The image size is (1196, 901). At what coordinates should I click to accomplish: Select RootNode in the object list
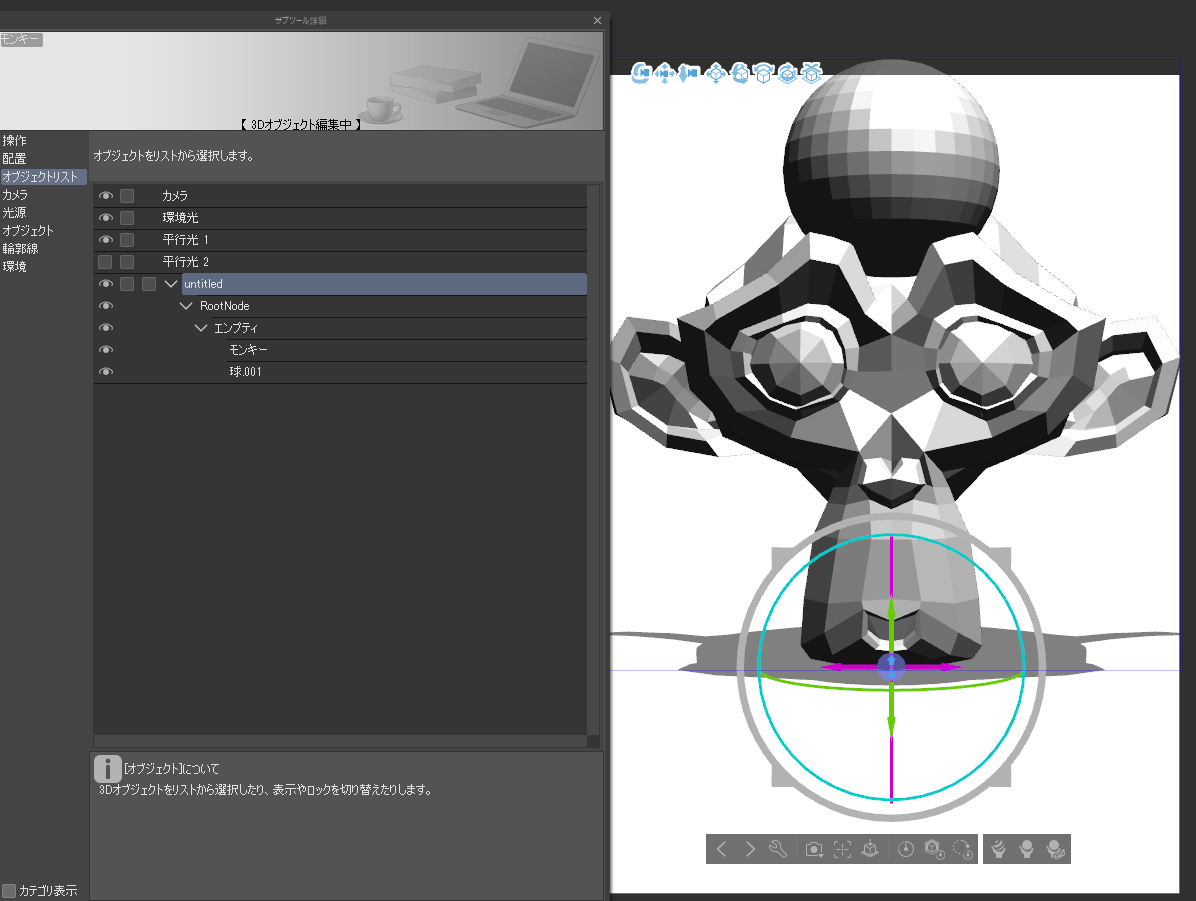pyautogui.click(x=224, y=306)
